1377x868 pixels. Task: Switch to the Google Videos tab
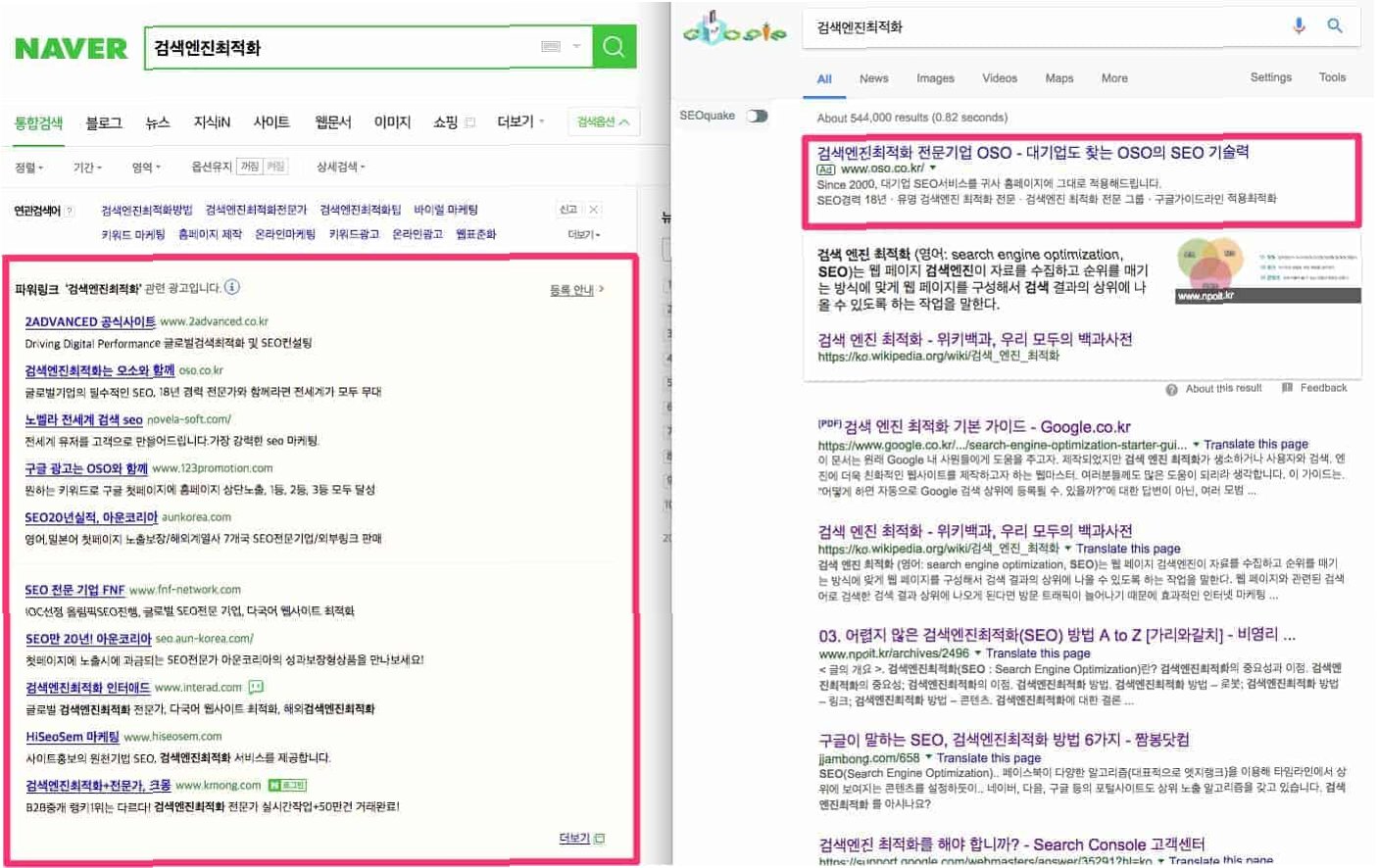tap(1000, 78)
